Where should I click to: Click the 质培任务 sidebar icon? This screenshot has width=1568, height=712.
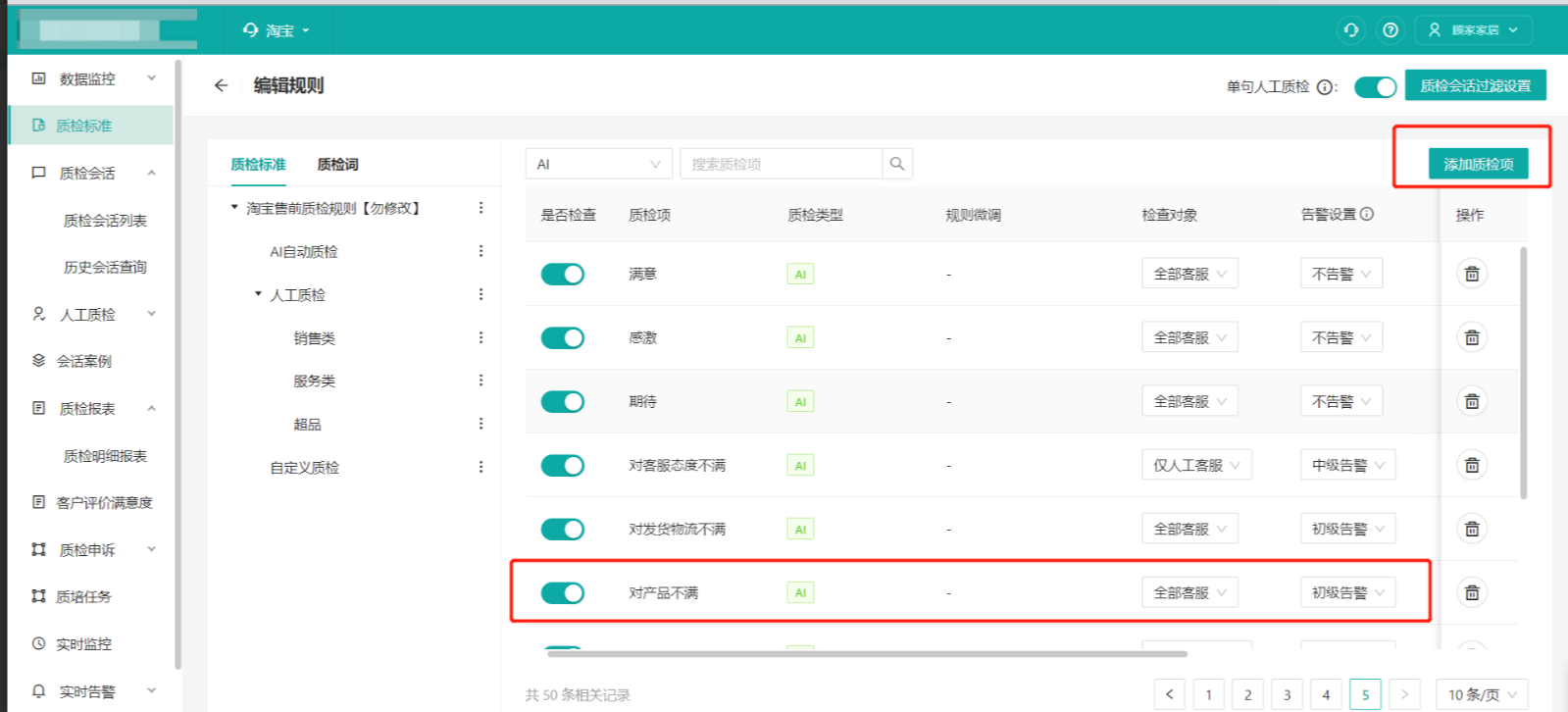(x=38, y=596)
